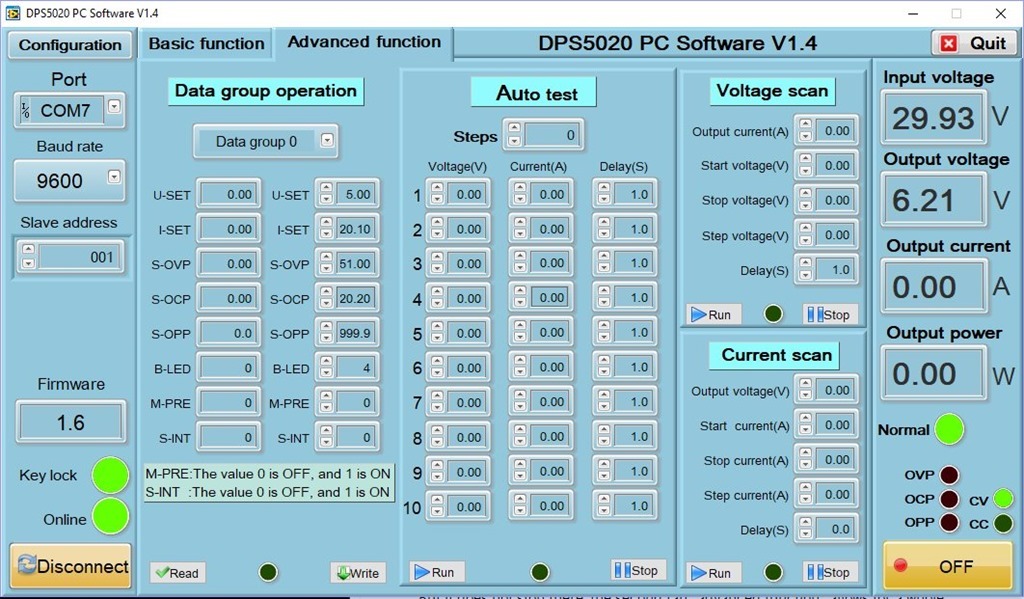Select the Advanced function tab
The height and width of the screenshot is (599, 1024).
(364, 42)
